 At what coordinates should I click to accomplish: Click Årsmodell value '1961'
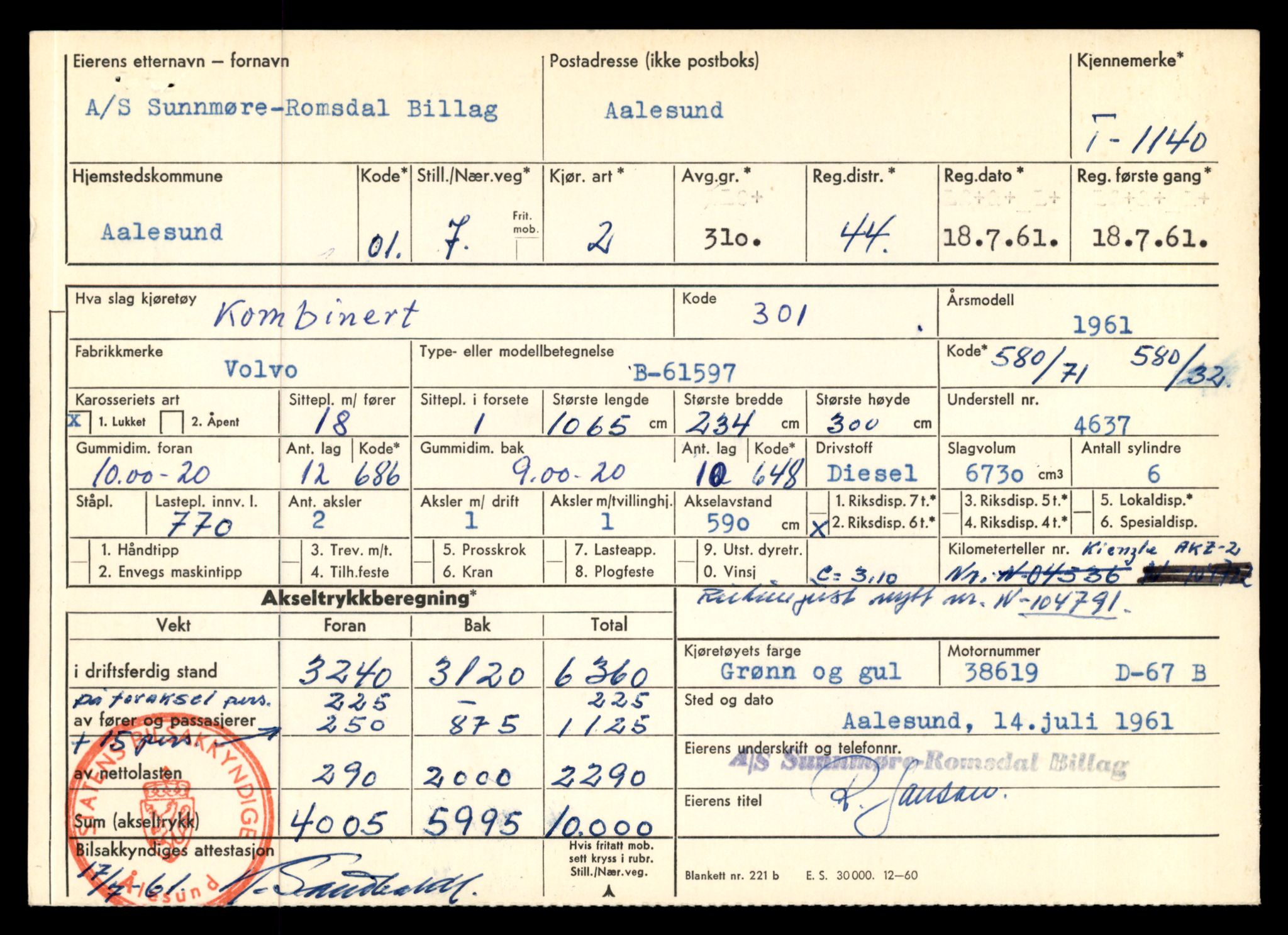pyautogui.click(x=1102, y=325)
